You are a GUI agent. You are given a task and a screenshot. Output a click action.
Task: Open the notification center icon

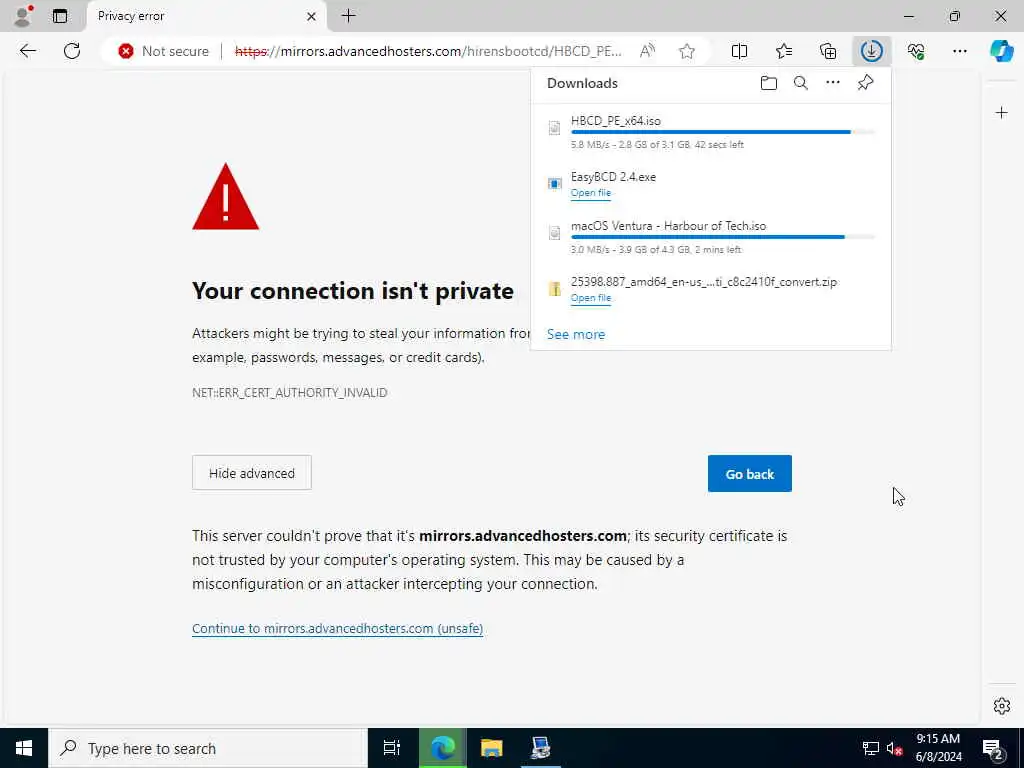993,748
